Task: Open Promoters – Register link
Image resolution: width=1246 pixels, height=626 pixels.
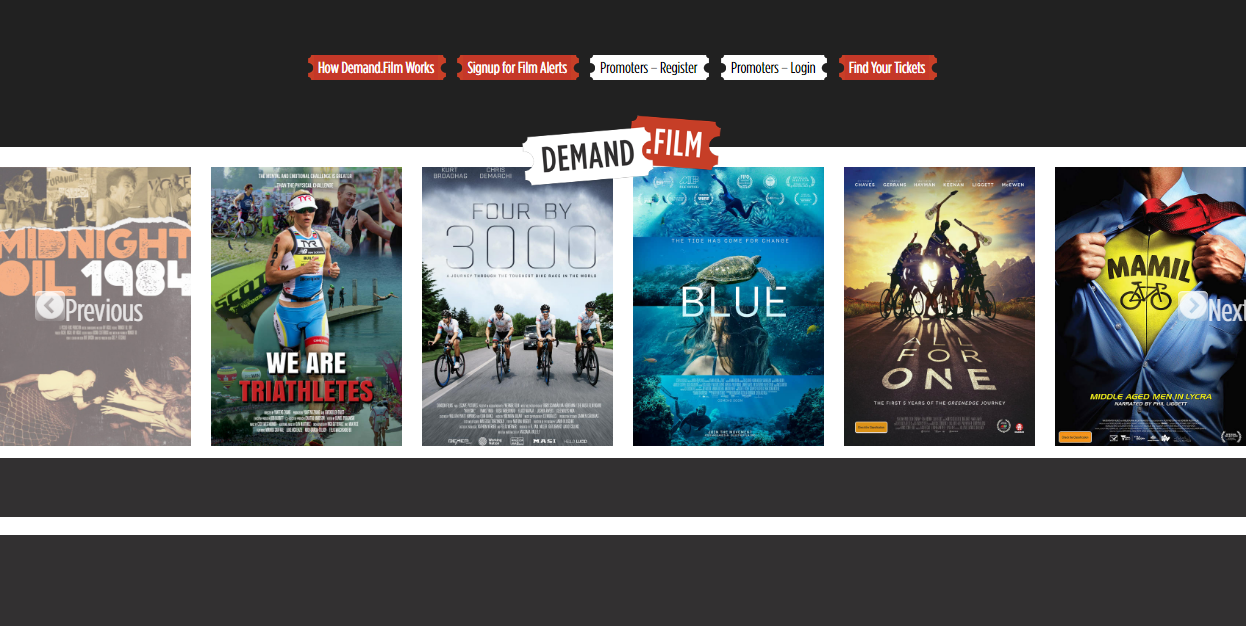Action: [x=649, y=68]
